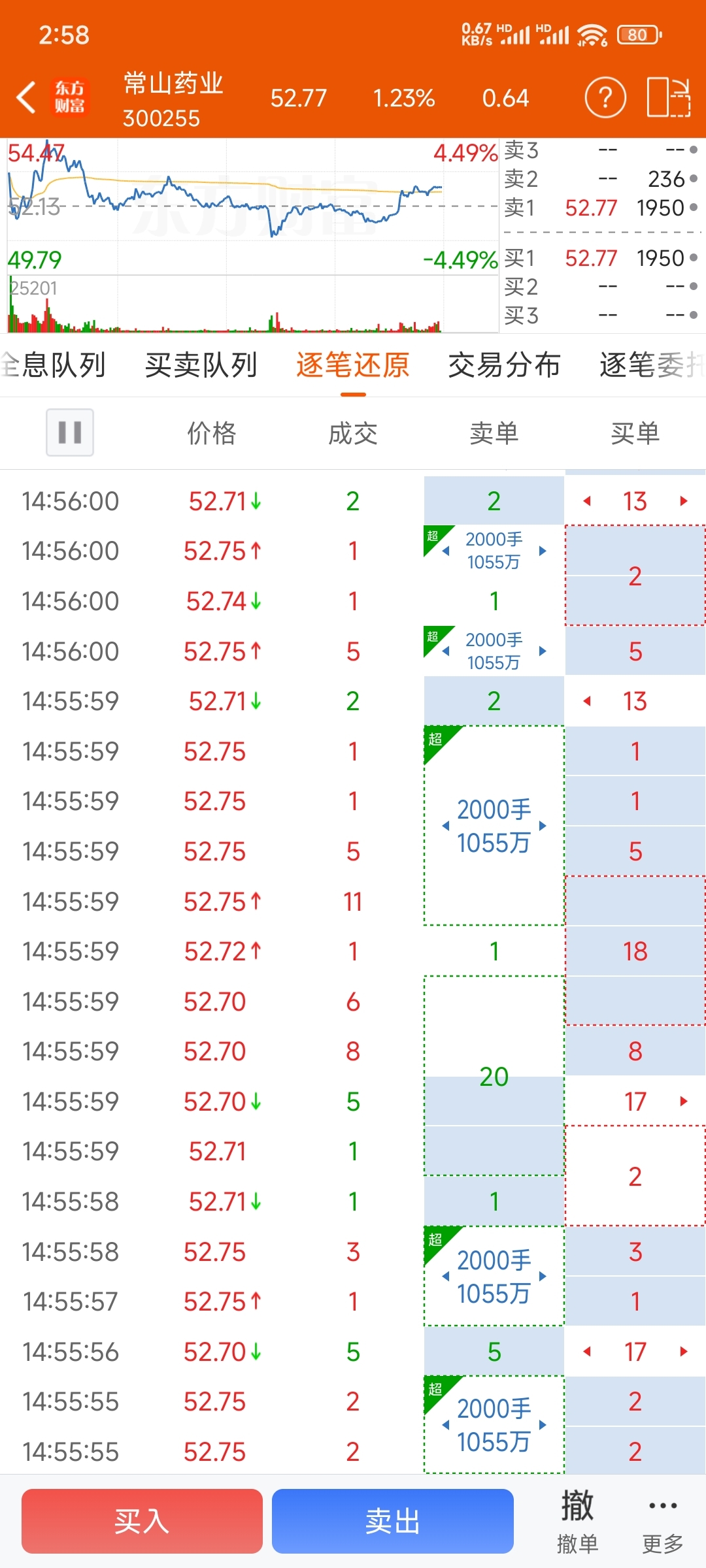Expand right arrow beside top buy order 13
This screenshot has width=706, height=1568.
[684, 501]
